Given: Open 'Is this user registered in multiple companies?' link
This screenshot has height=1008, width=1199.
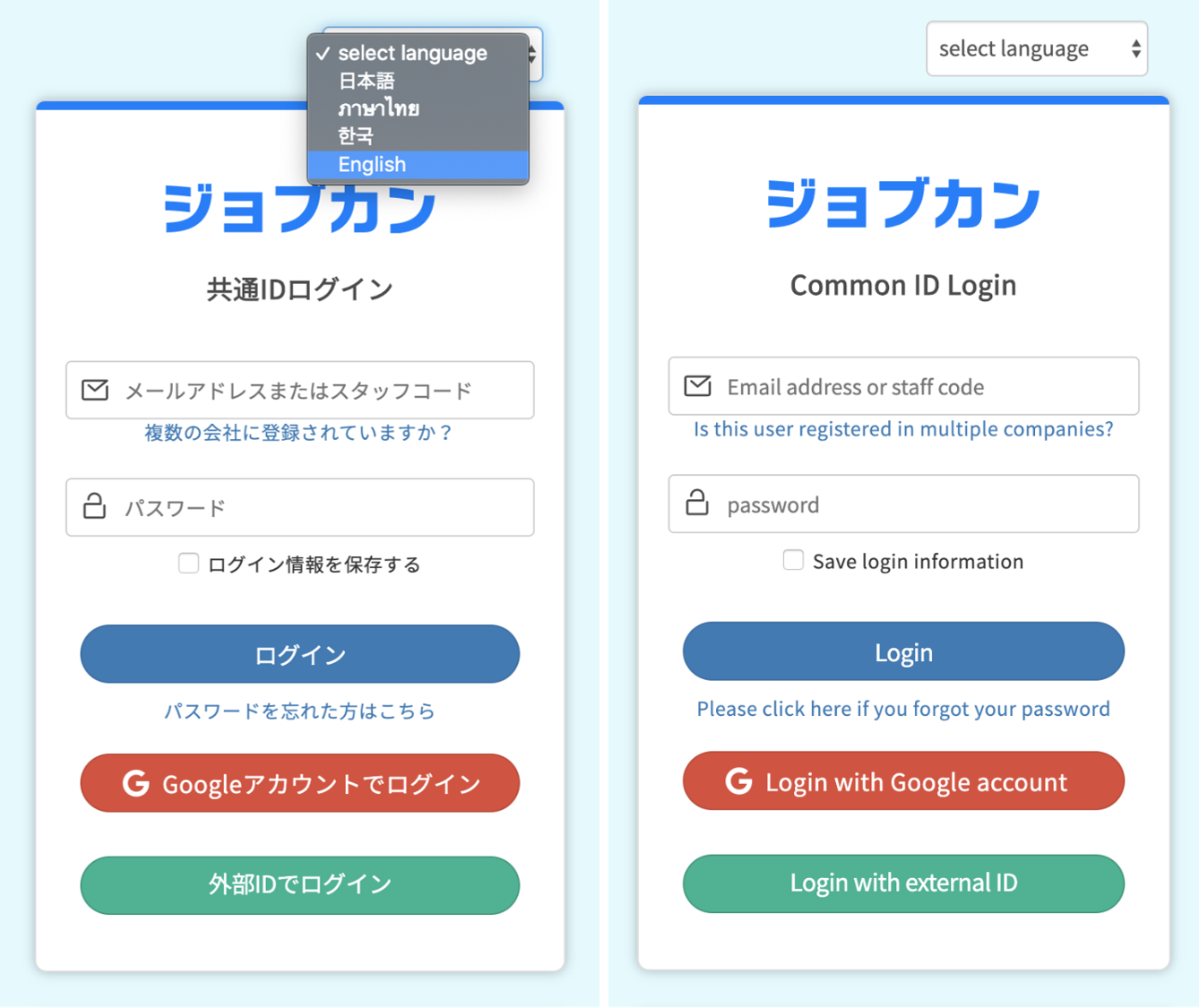Looking at the screenshot, I should pyautogui.click(x=903, y=429).
